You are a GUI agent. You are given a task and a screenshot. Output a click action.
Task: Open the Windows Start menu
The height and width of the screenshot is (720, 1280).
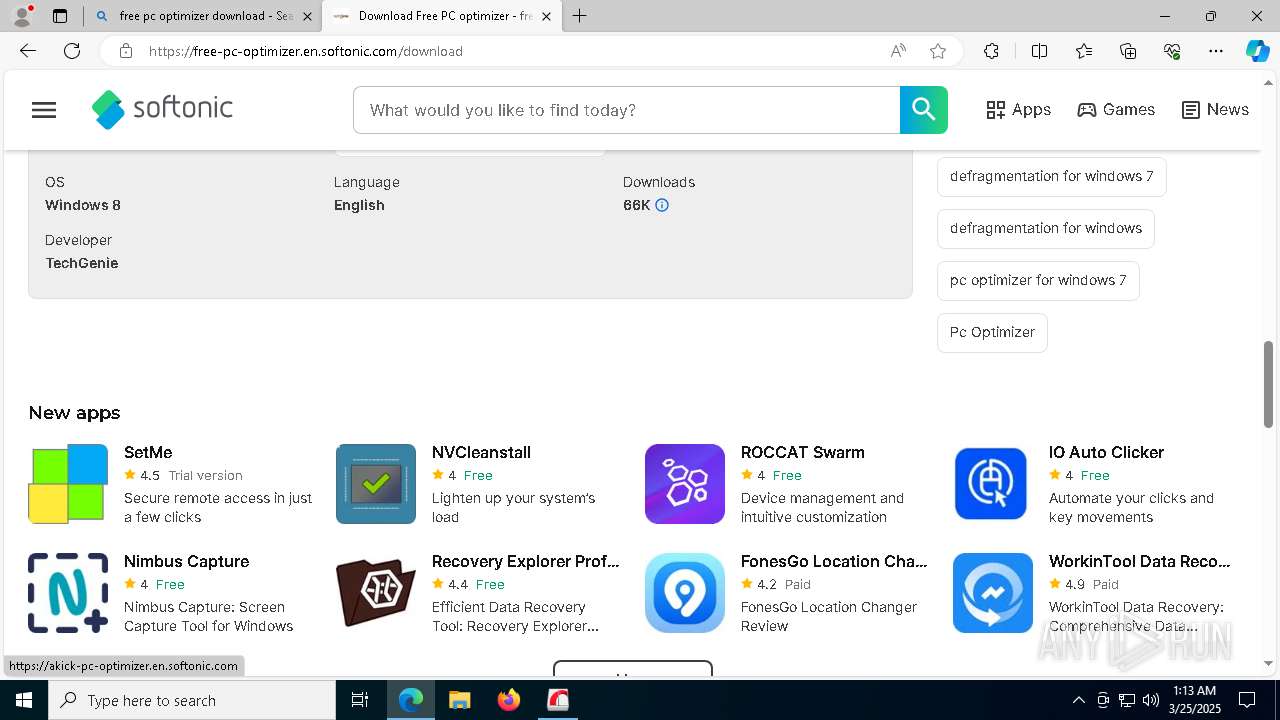(x=24, y=700)
